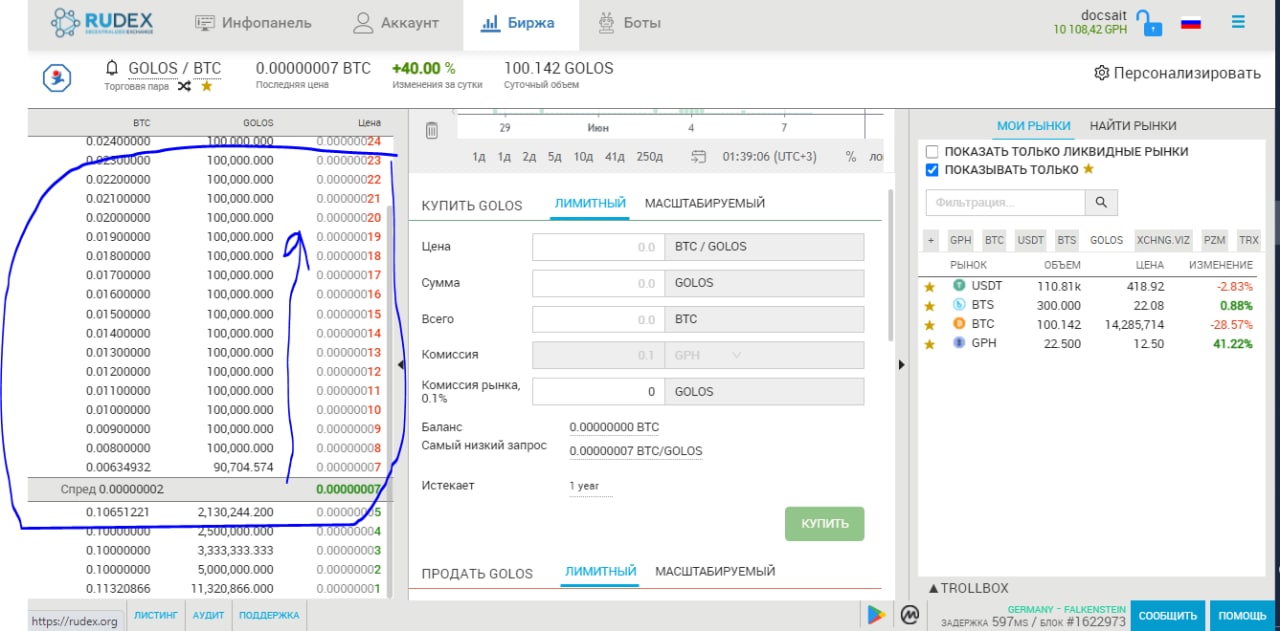Viewport: 1280px width, 631px height.
Task: Open the hamburger menu
Action: 1239,21
